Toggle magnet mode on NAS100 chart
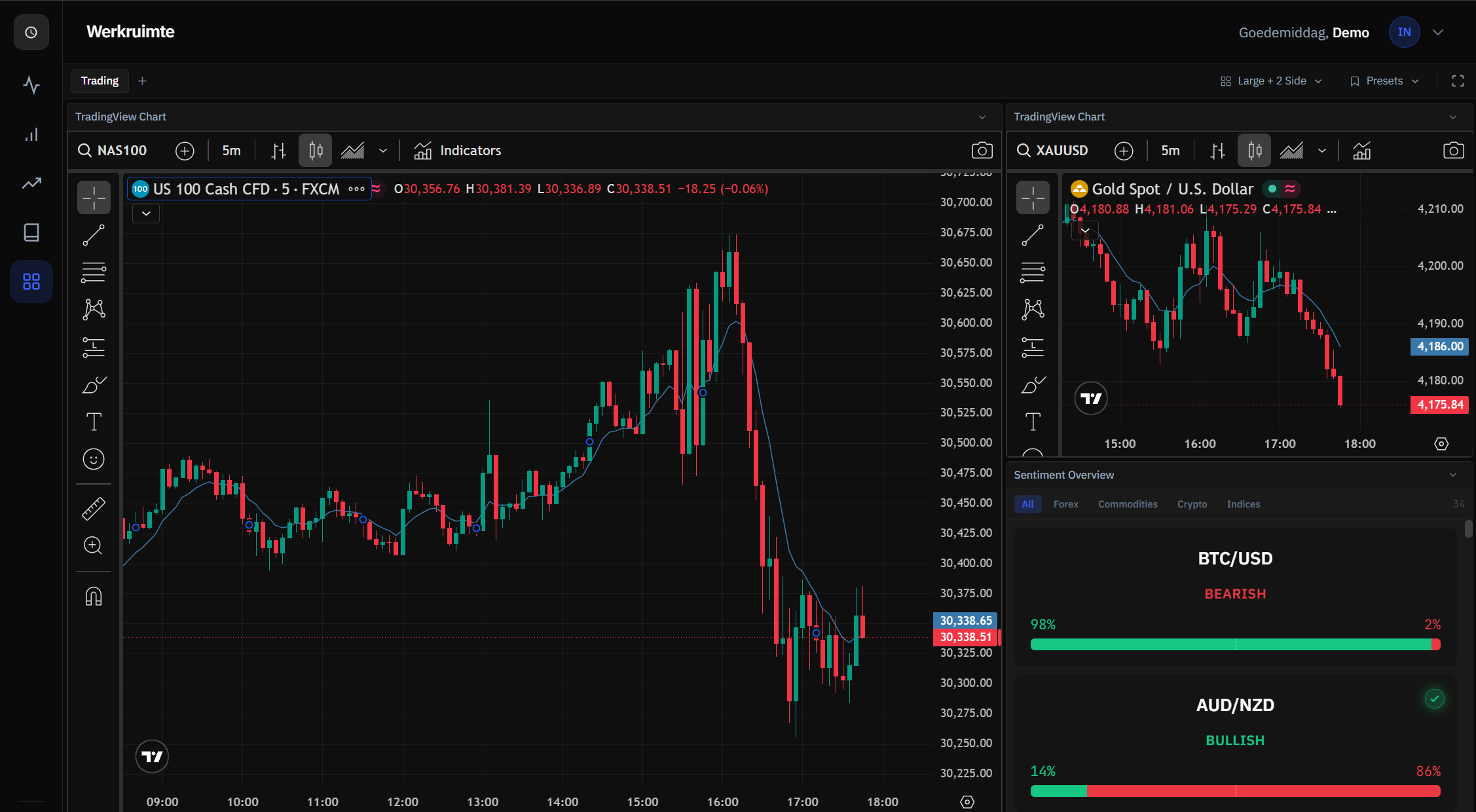This screenshot has height=812, width=1476. [94, 597]
